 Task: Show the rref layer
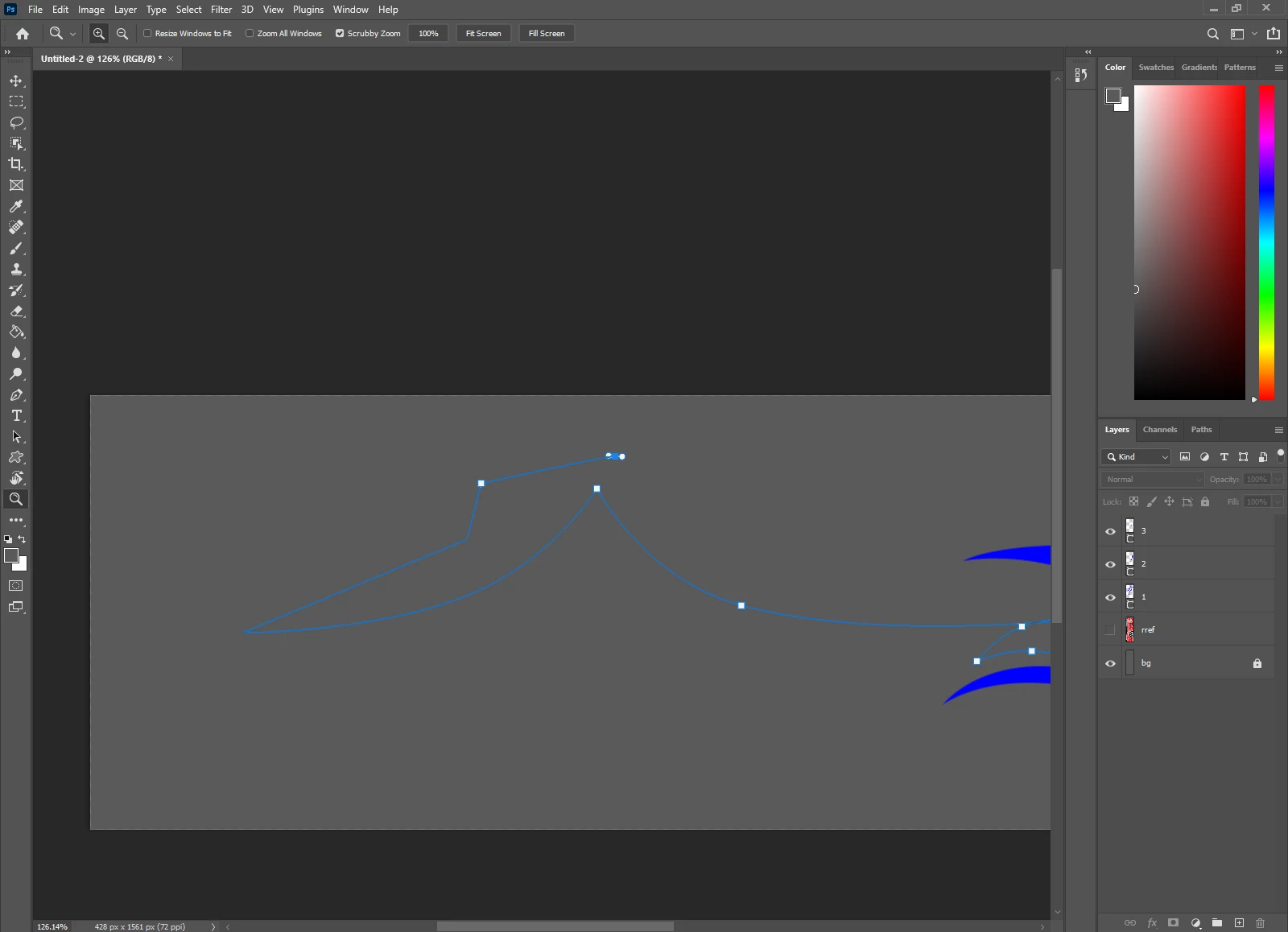click(1110, 630)
